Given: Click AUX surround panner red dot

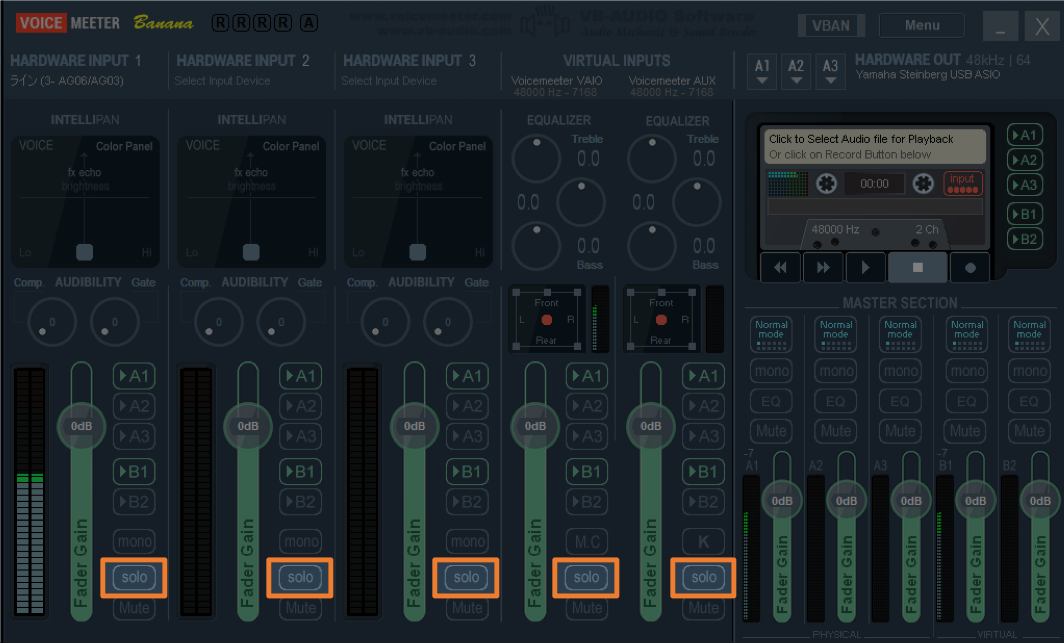Looking at the screenshot, I should pyautogui.click(x=661, y=319).
